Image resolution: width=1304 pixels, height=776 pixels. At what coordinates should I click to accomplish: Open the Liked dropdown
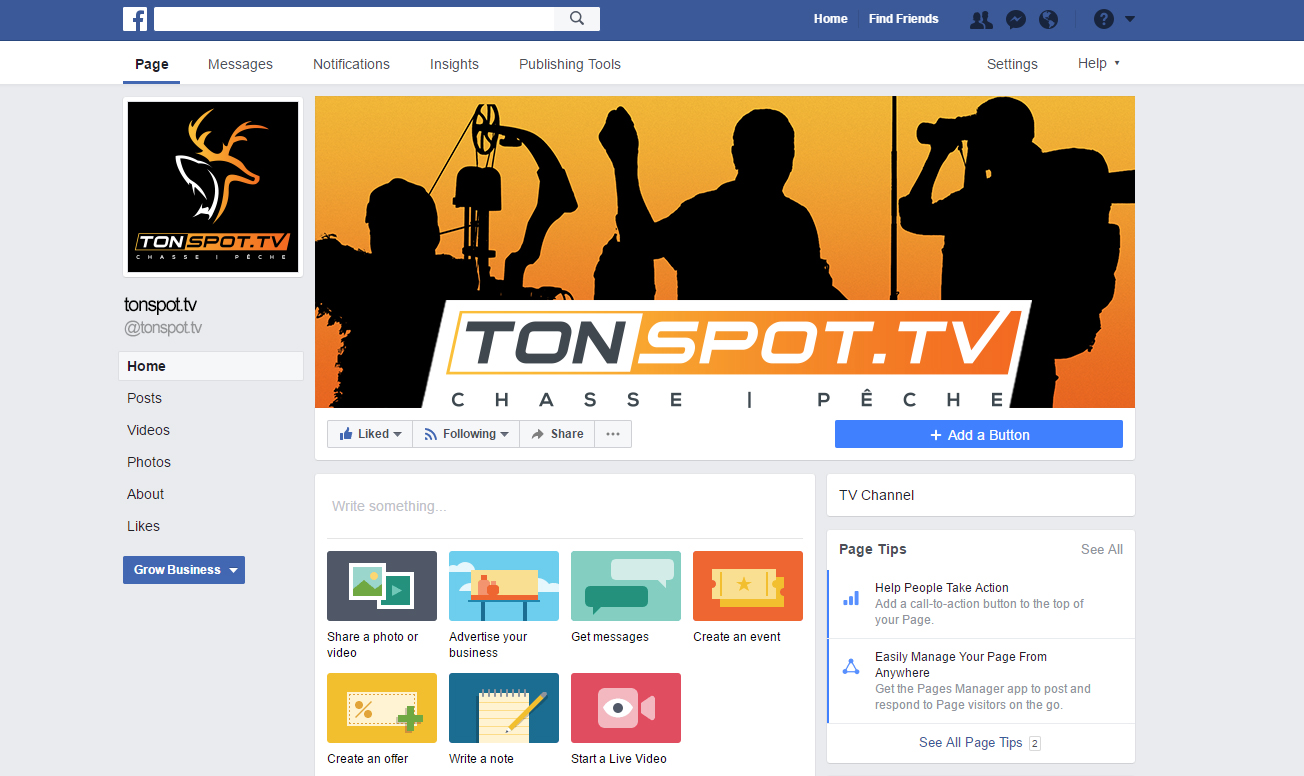[370, 434]
